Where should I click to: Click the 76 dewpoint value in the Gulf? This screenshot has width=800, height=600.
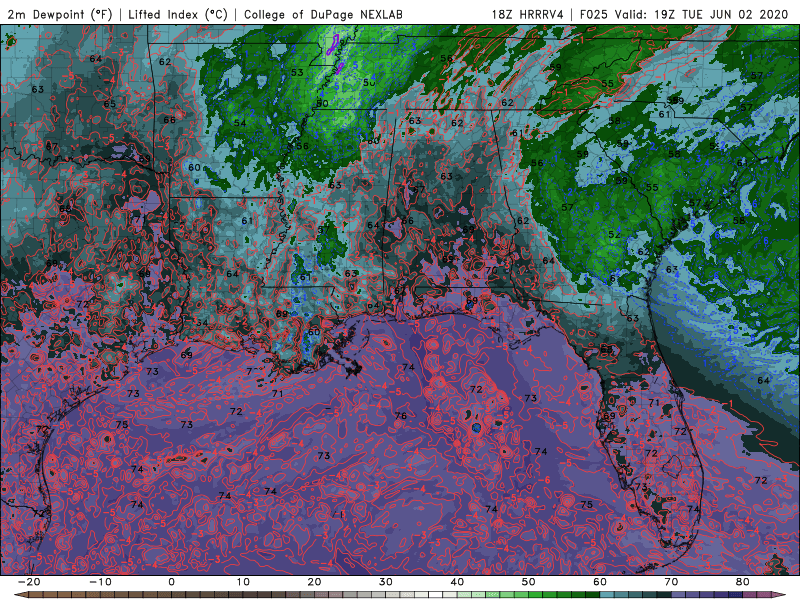tap(401, 416)
